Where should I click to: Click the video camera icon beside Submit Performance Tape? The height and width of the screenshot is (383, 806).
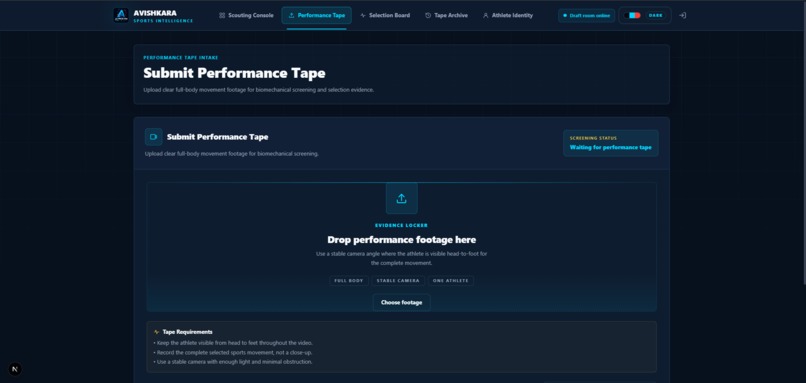tap(153, 137)
